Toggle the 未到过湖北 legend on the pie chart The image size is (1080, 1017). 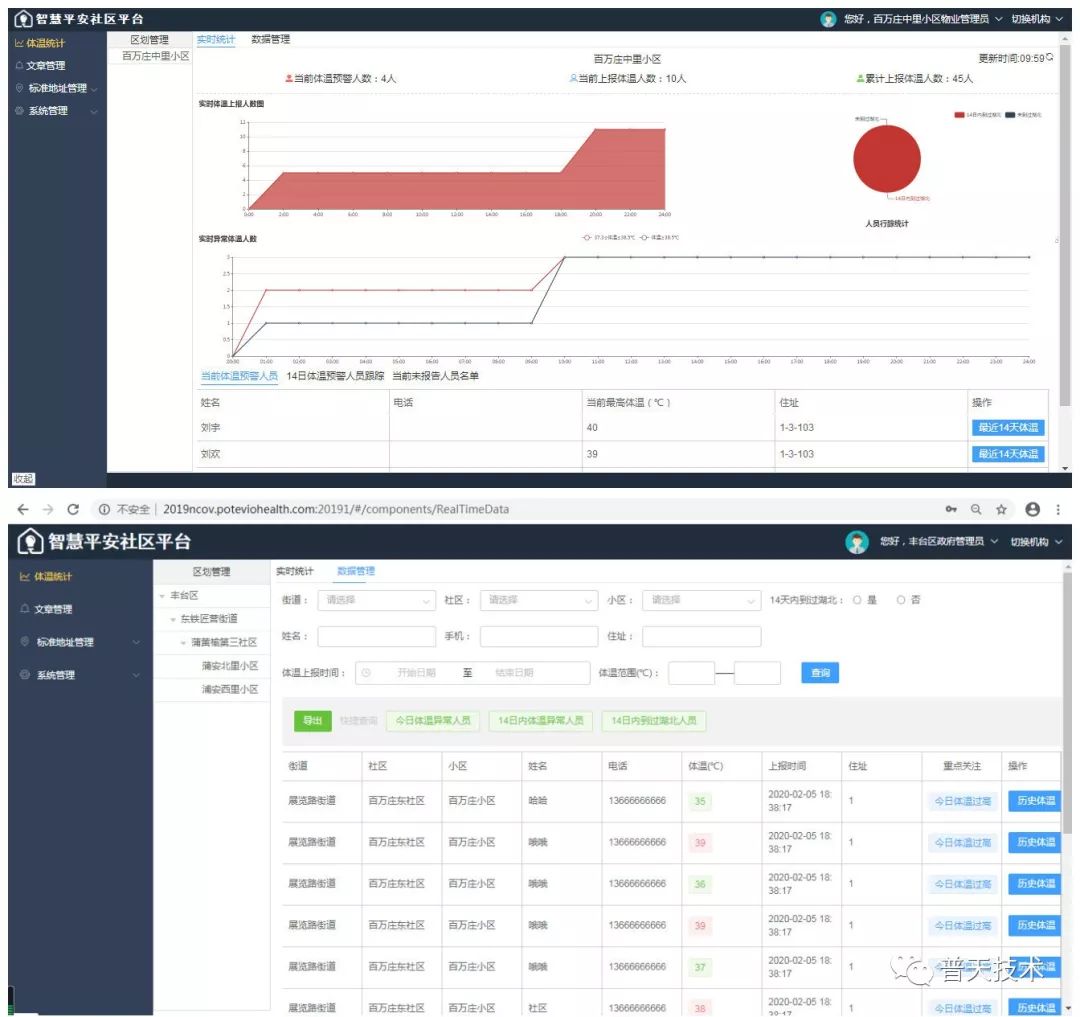tap(1023, 115)
